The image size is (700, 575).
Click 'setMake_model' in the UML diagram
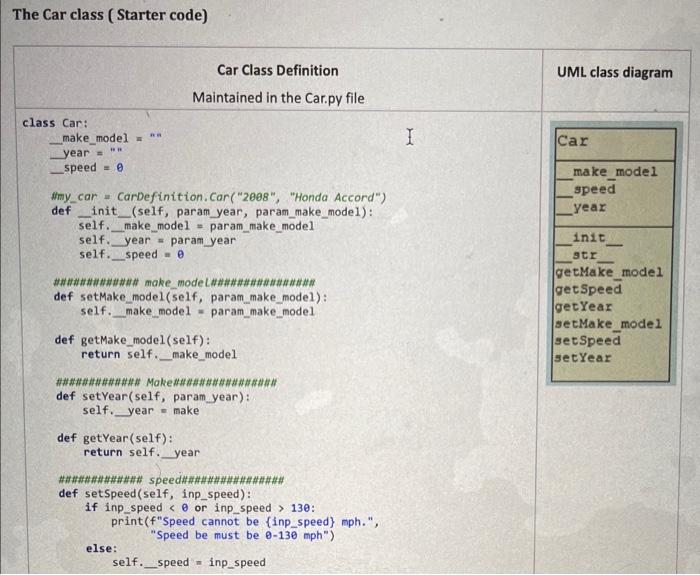(608, 324)
